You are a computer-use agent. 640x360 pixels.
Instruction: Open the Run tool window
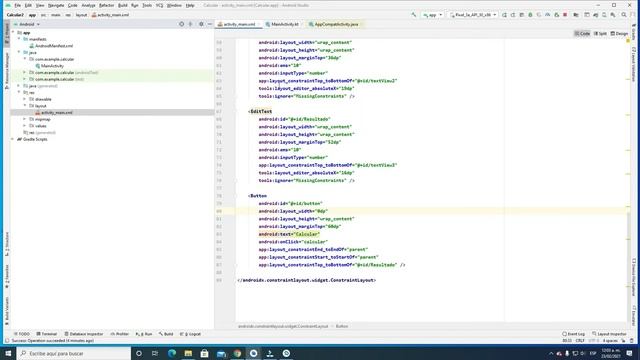point(144,334)
